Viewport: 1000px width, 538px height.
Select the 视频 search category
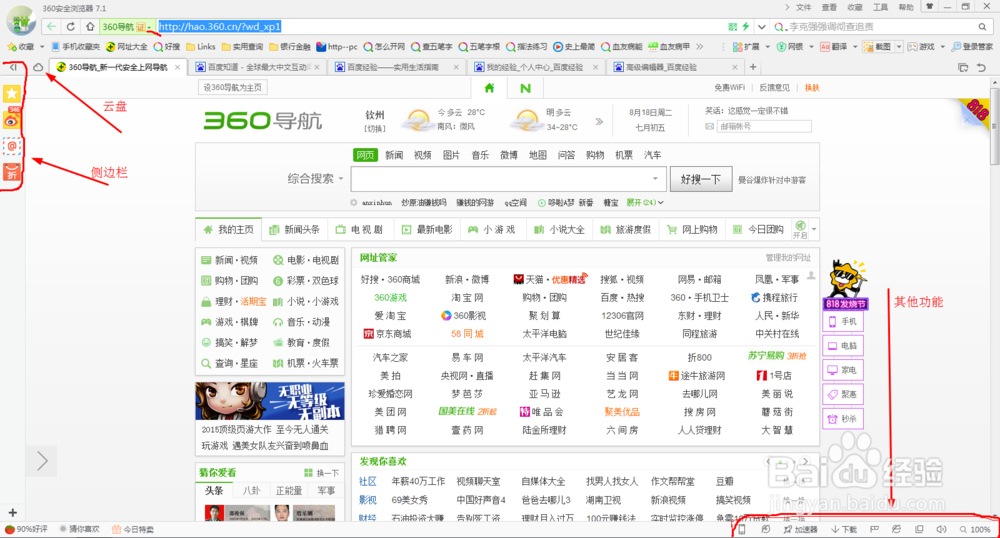(423, 155)
